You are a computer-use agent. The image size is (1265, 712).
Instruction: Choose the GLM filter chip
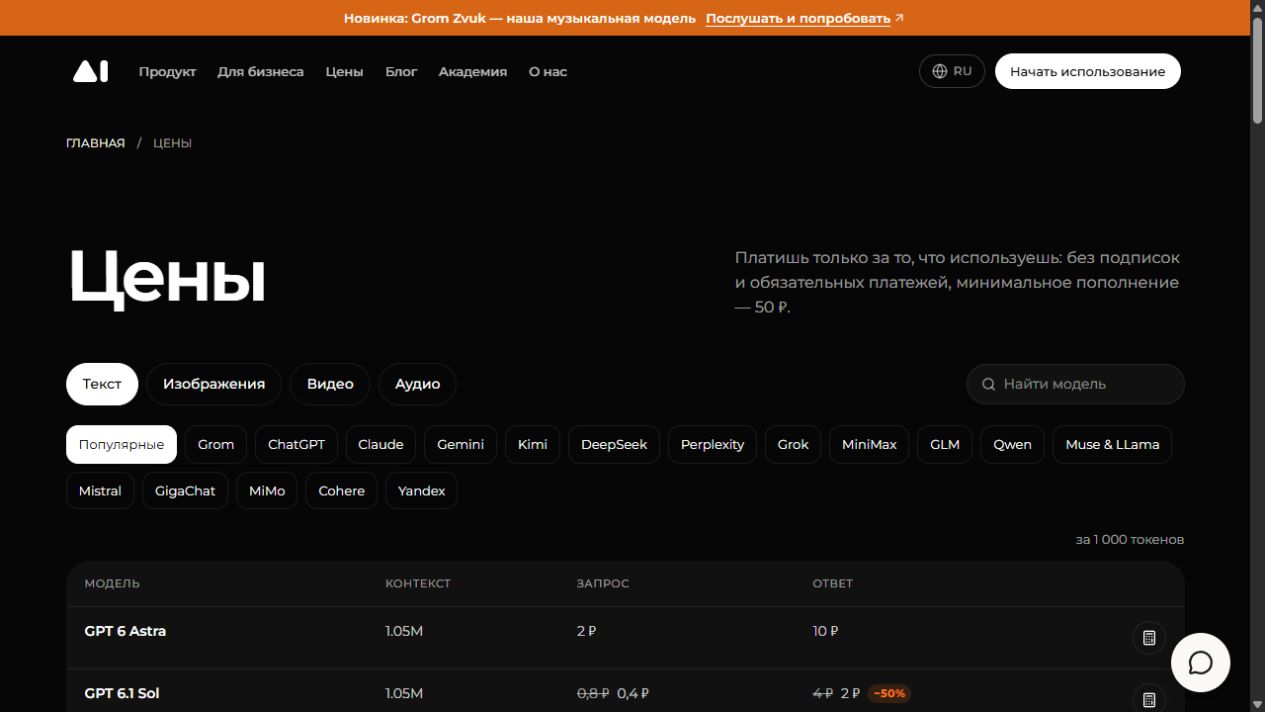point(945,445)
